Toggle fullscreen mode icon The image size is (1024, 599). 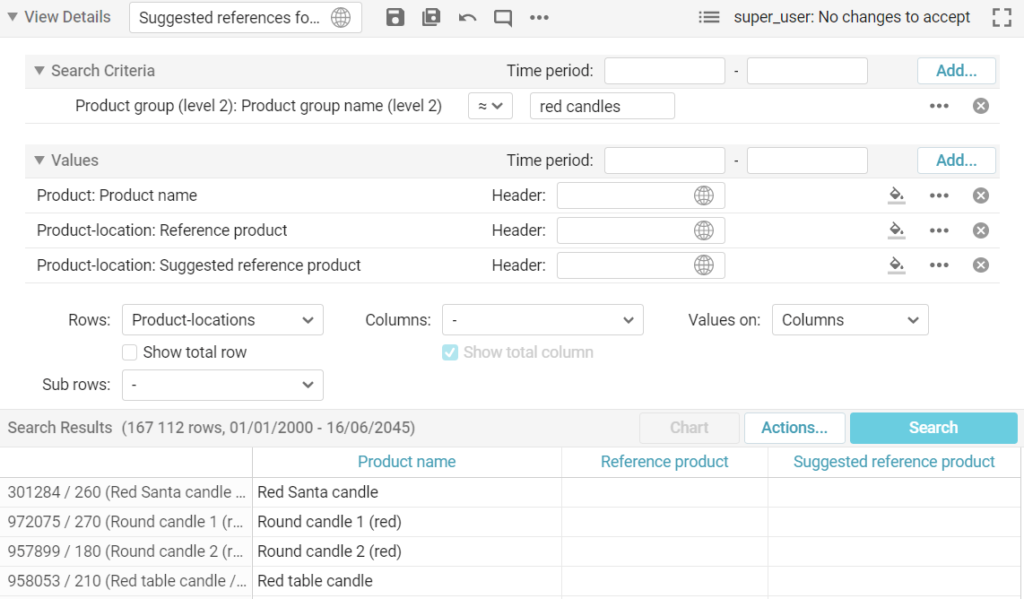[1000, 17]
